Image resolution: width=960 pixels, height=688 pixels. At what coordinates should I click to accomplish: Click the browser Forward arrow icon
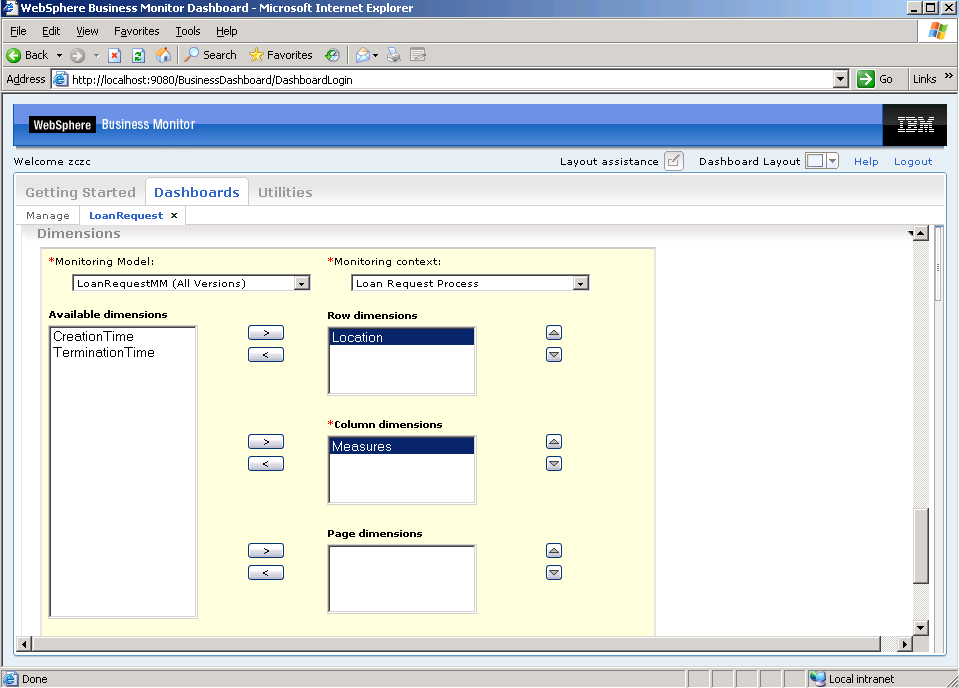pyautogui.click(x=77, y=55)
